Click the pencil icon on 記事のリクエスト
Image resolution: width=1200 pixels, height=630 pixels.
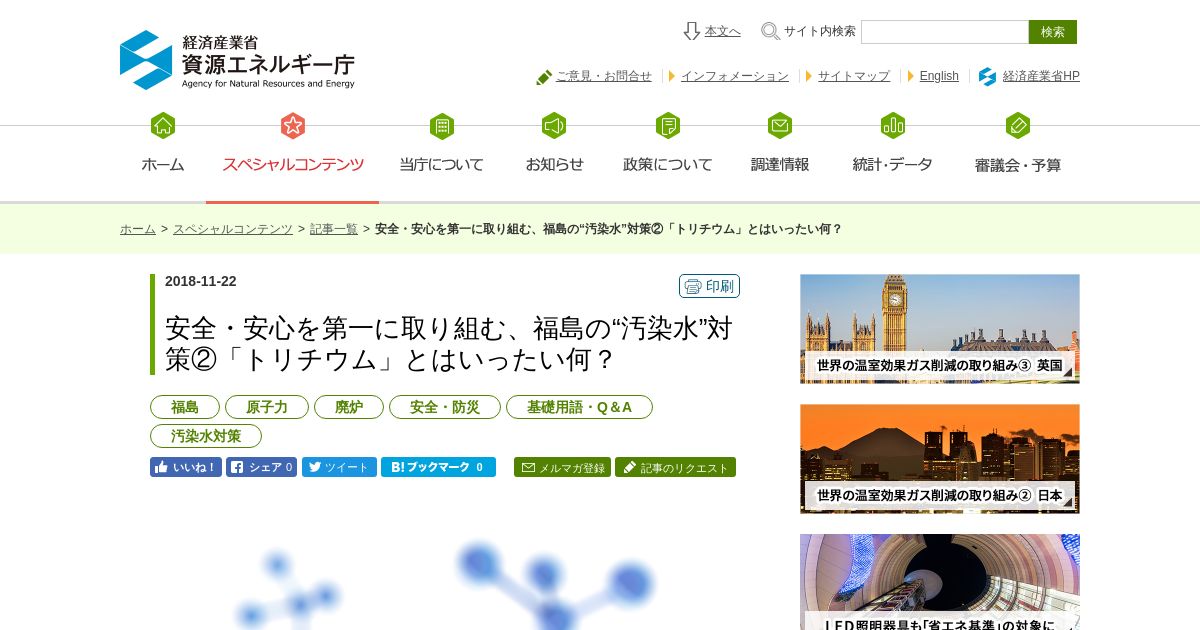click(x=629, y=467)
